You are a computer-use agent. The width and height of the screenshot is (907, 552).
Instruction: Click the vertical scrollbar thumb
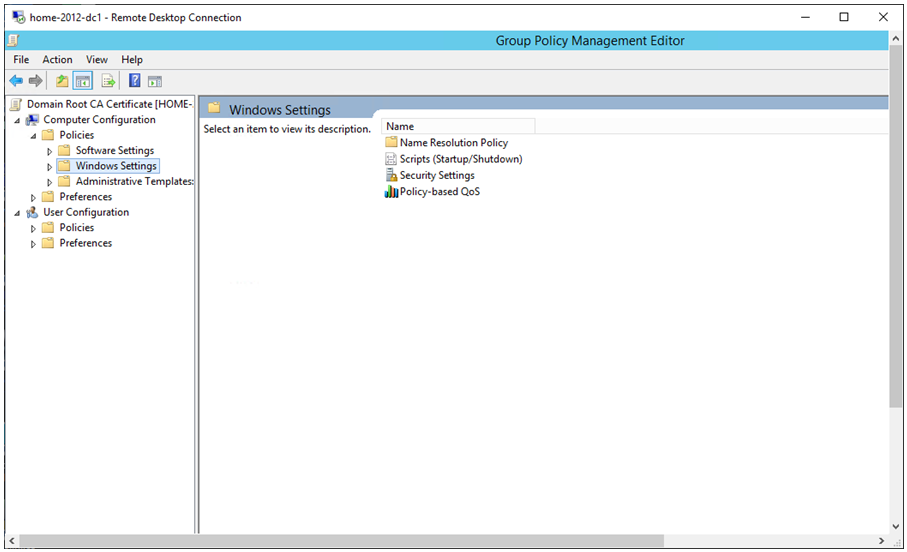(895, 227)
